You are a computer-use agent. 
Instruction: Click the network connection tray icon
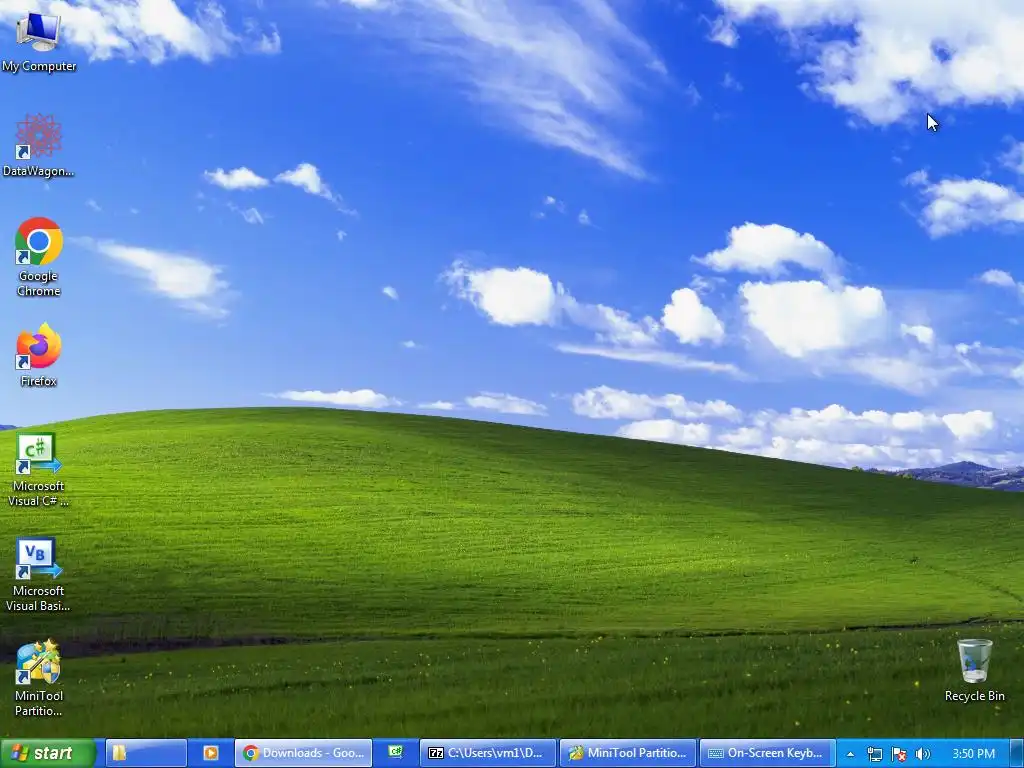874,754
